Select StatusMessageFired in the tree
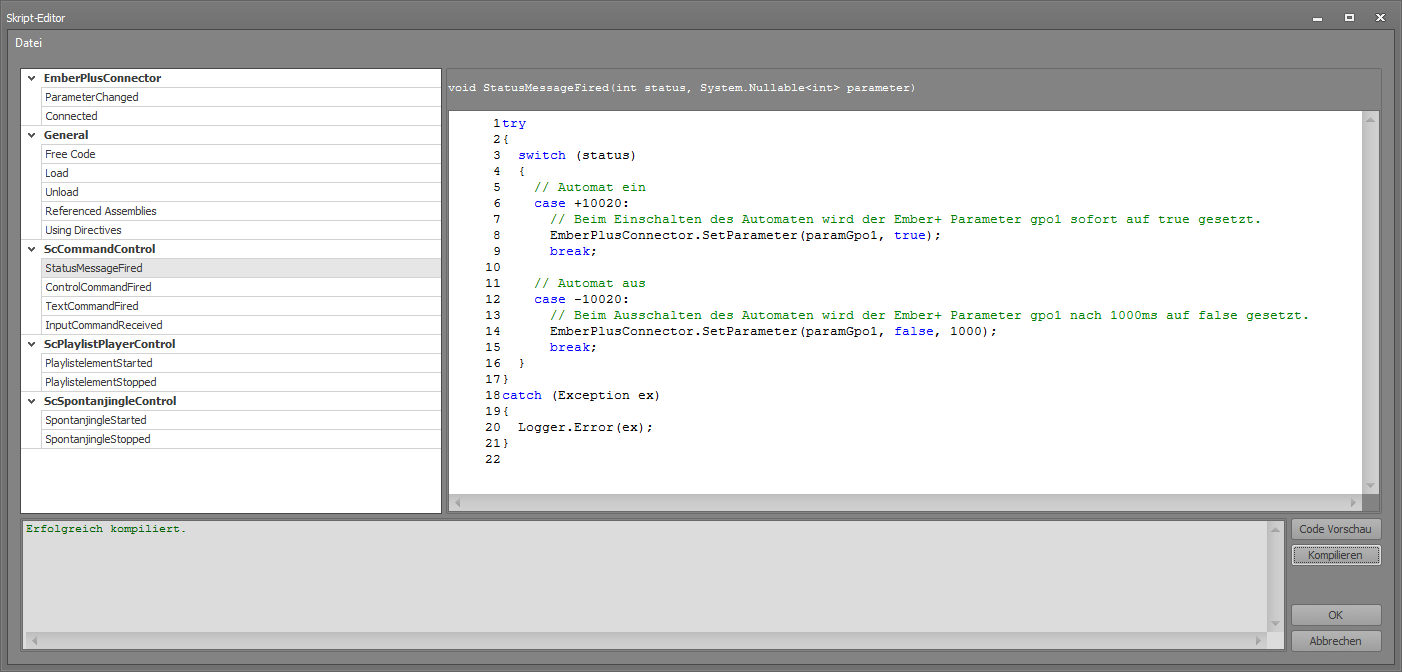Screen dimensions: 1402x672 (x=241, y=268)
